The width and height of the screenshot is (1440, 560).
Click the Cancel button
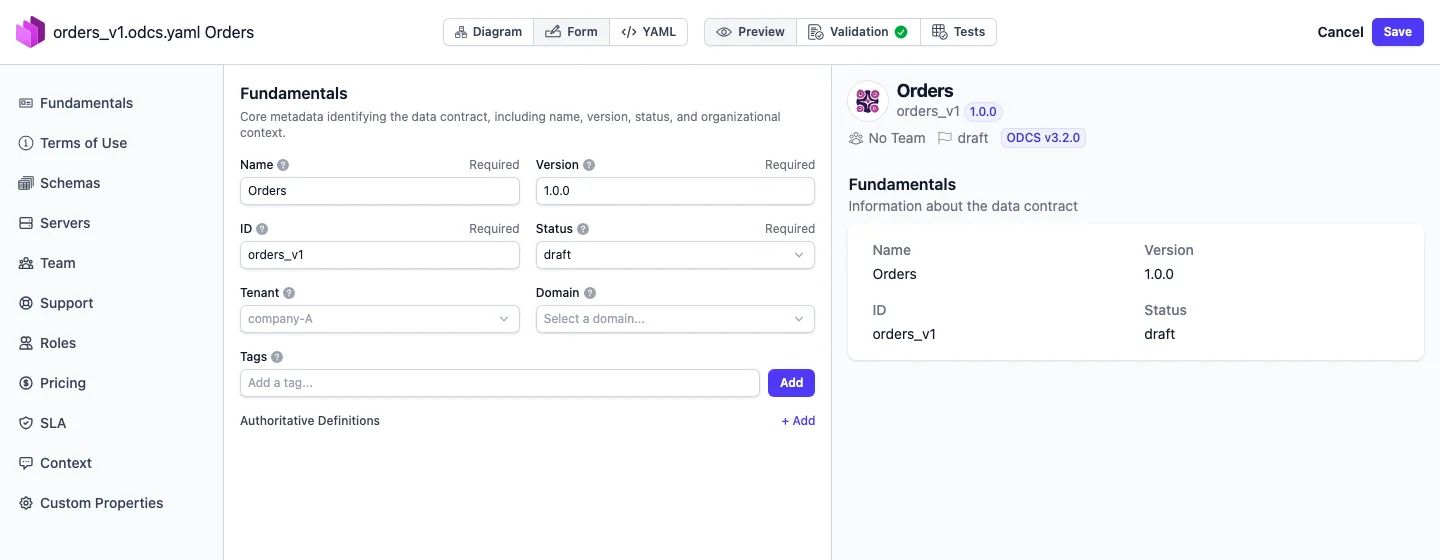pos(1340,32)
